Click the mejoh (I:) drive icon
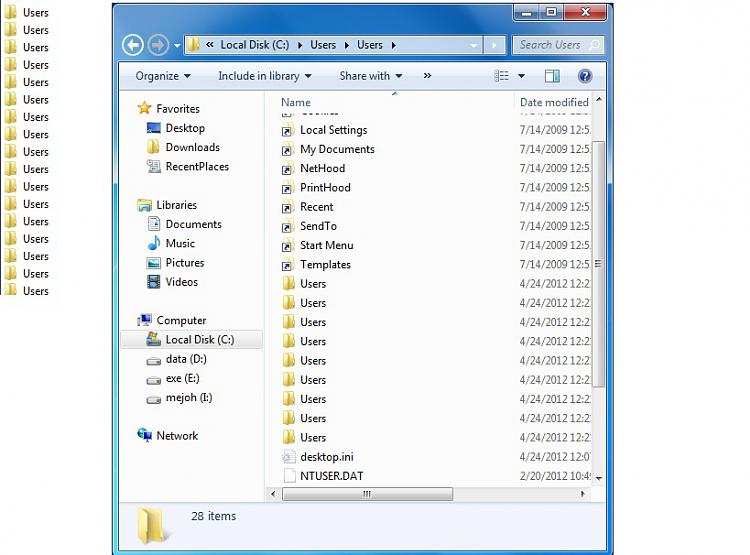Viewport: 750px width, 555px height. click(x=154, y=400)
